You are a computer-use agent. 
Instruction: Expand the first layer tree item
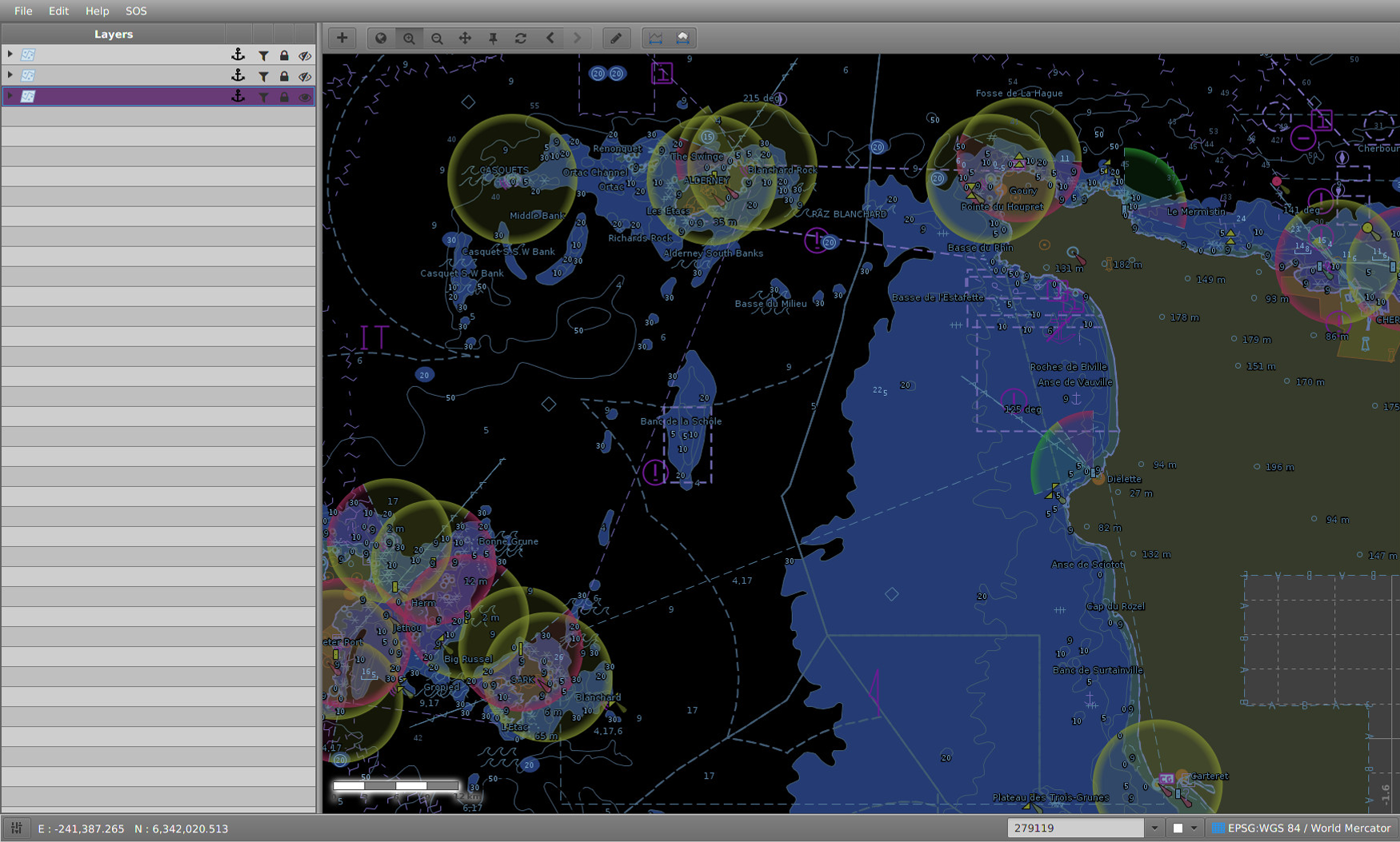point(10,54)
